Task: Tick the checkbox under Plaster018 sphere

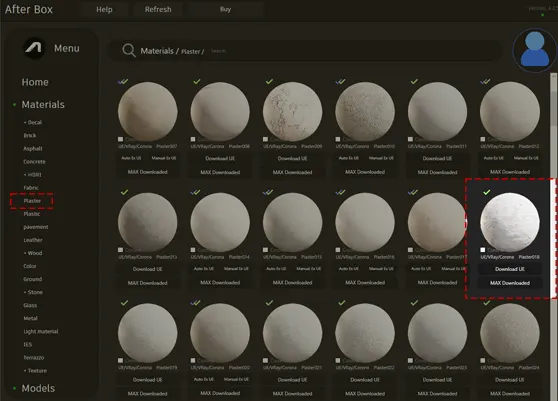Action: point(483,250)
